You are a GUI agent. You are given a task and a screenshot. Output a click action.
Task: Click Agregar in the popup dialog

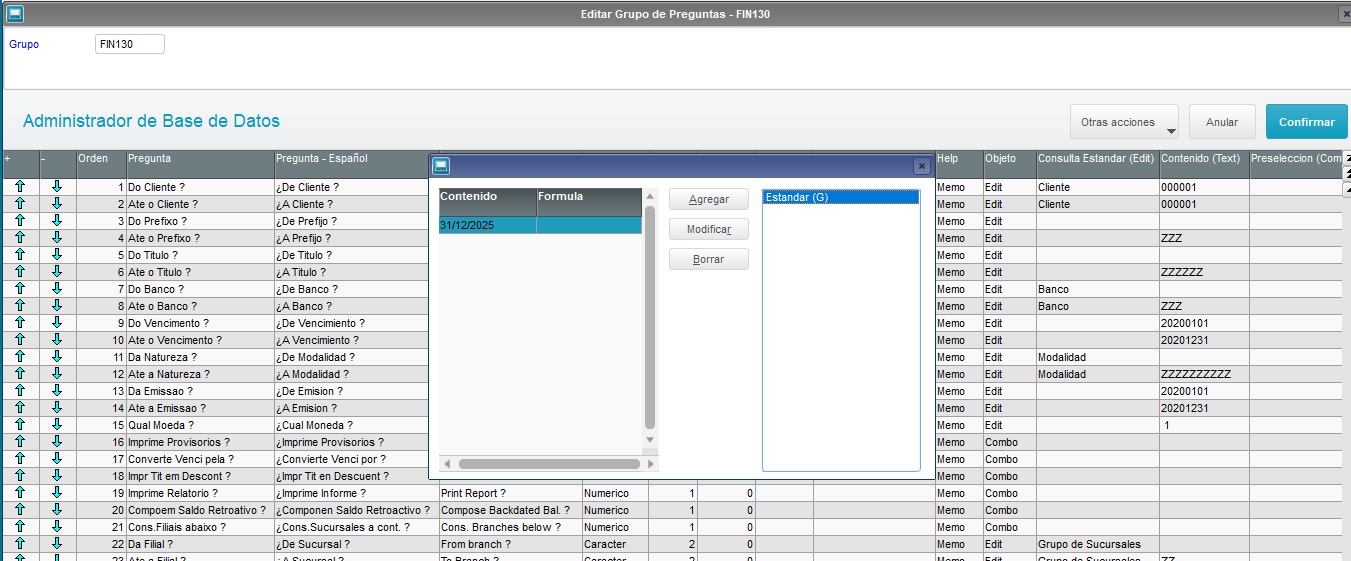pyautogui.click(x=709, y=200)
